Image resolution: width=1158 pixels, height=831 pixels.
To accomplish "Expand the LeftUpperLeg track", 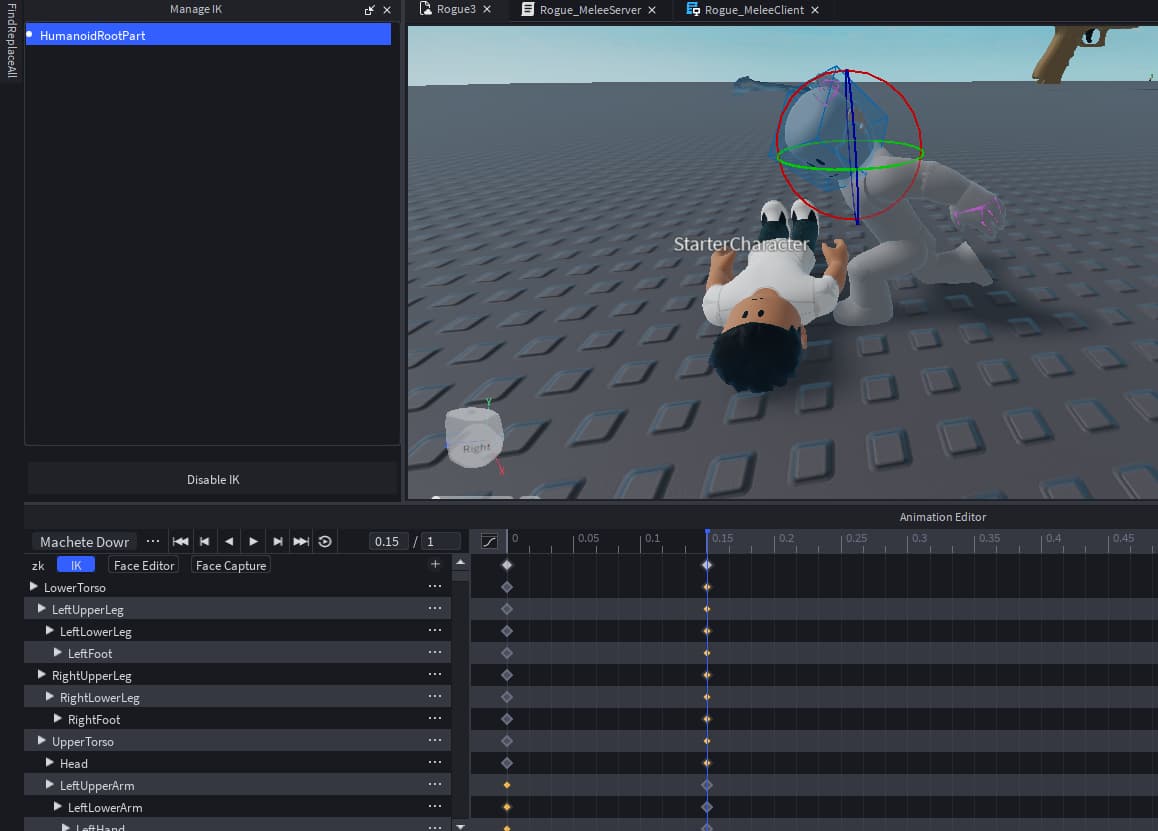I will [x=41, y=609].
